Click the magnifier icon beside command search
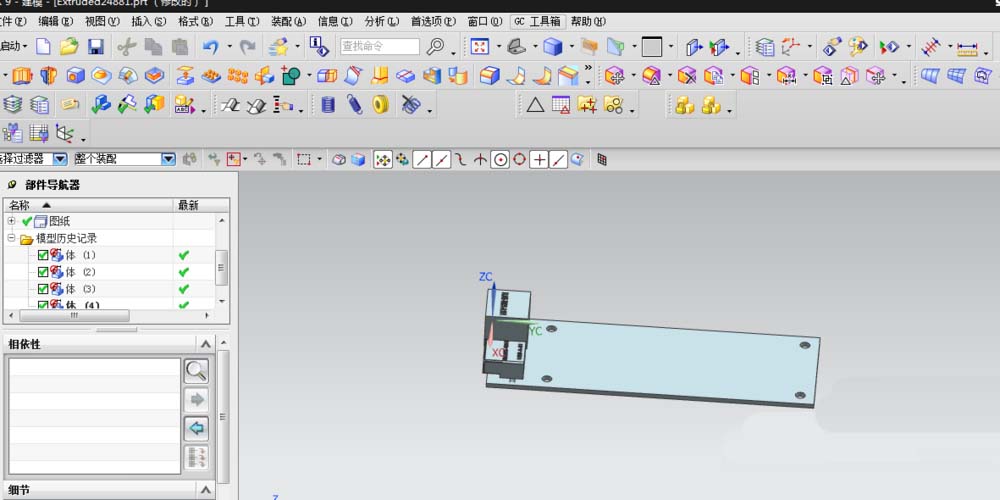1000x500 pixels. pos(435,47)
